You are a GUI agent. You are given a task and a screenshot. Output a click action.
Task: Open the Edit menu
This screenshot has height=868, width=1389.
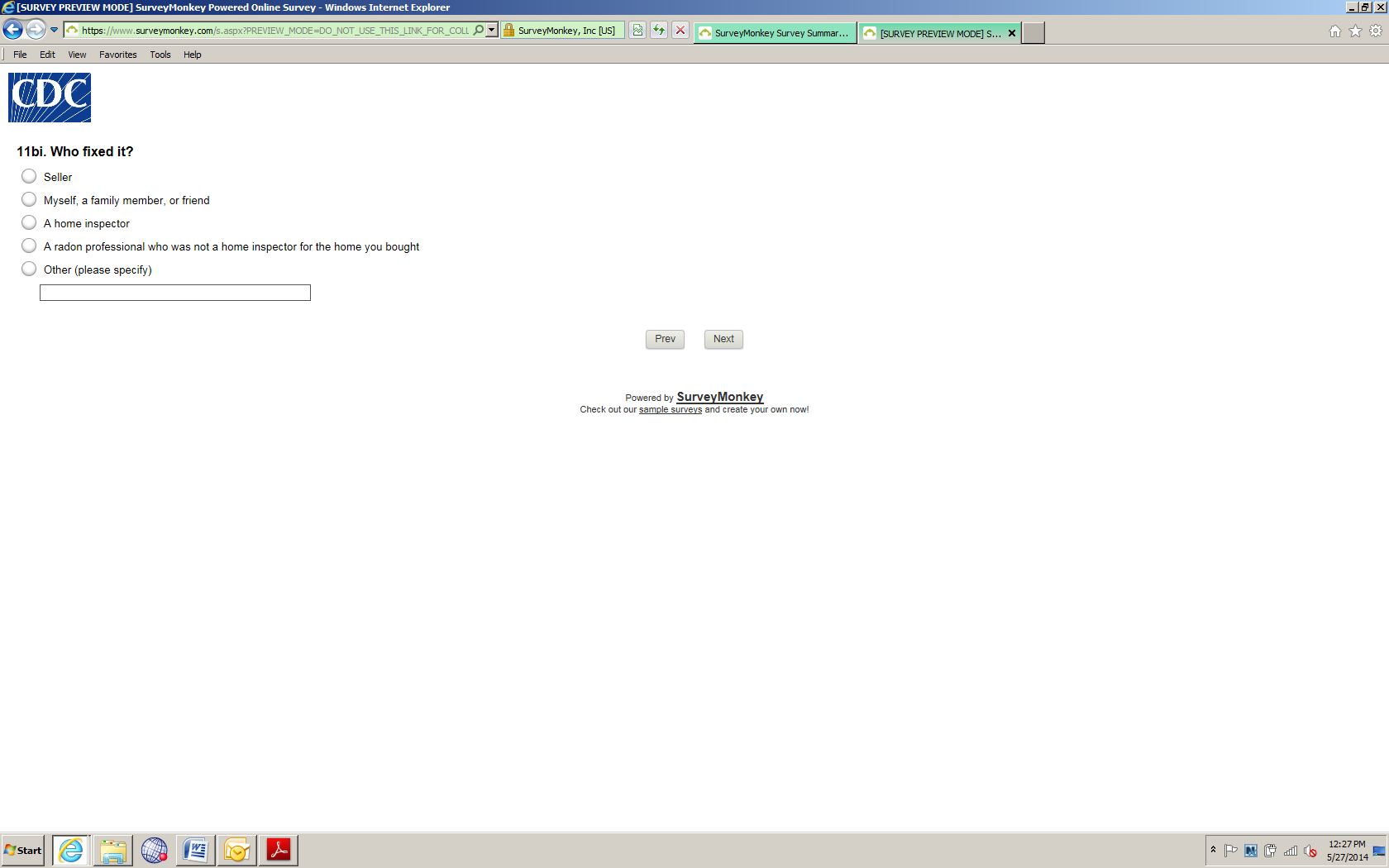point(47,55)
